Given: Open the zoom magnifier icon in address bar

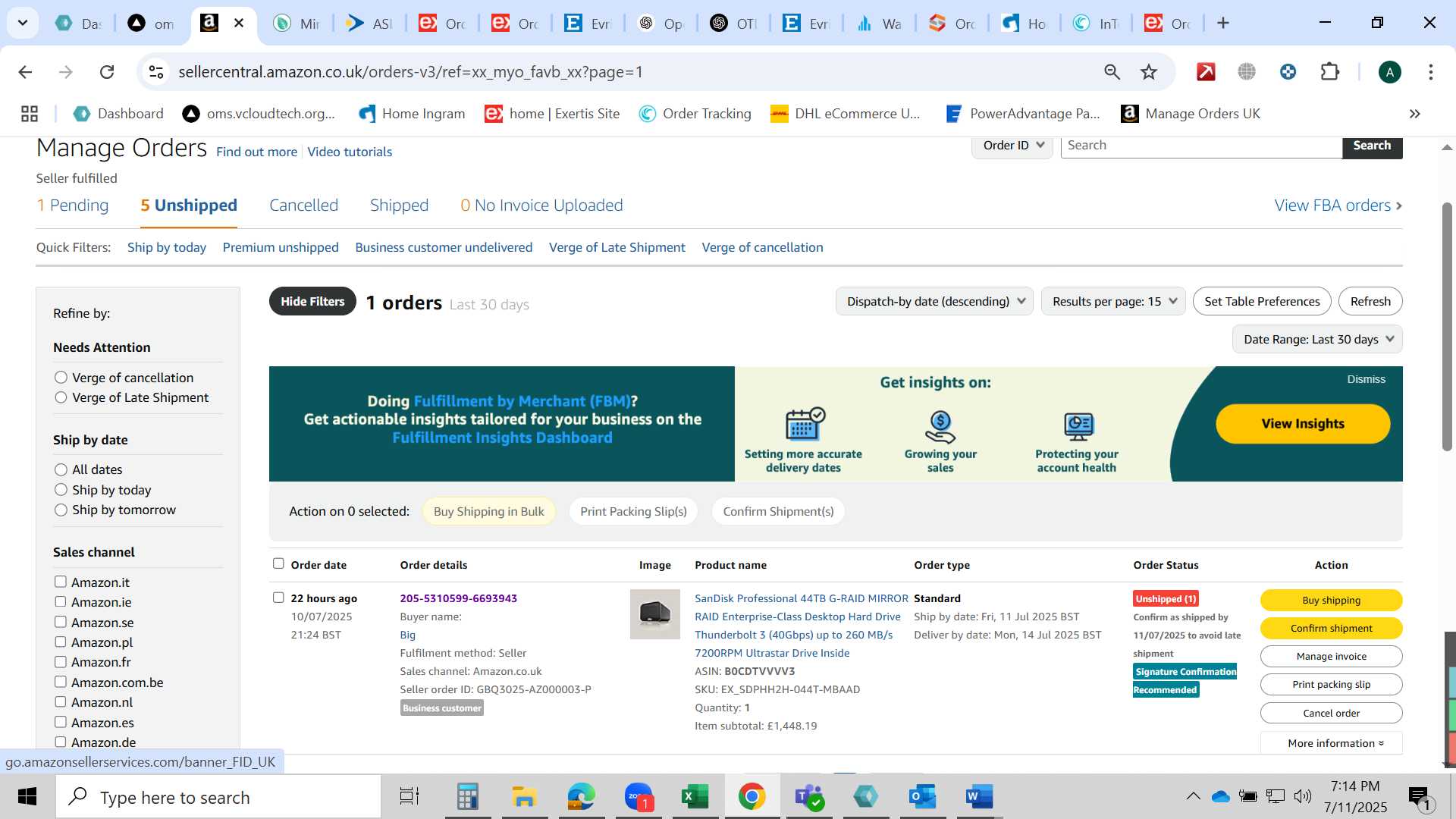Looking at the screenshot, I should pos(1112,72).
